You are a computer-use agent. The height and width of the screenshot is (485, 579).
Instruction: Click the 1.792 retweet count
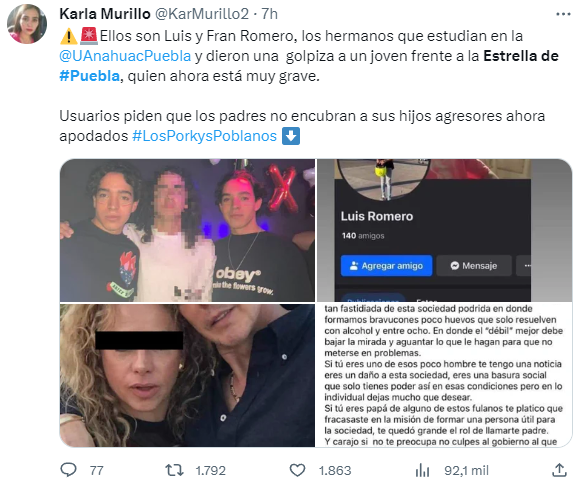click(x=210, y=470)
